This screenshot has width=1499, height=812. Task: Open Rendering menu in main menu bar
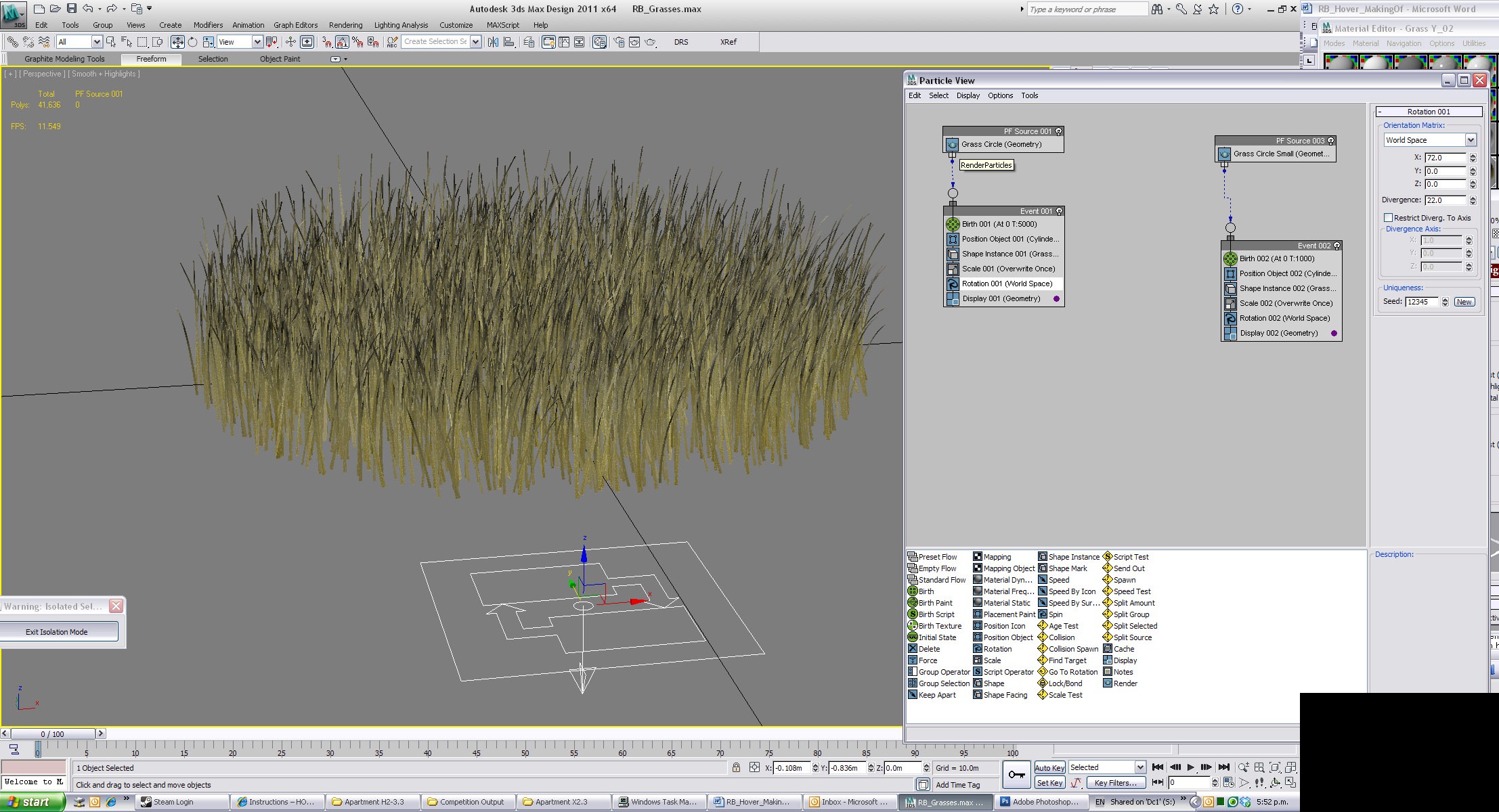(345, 25)
